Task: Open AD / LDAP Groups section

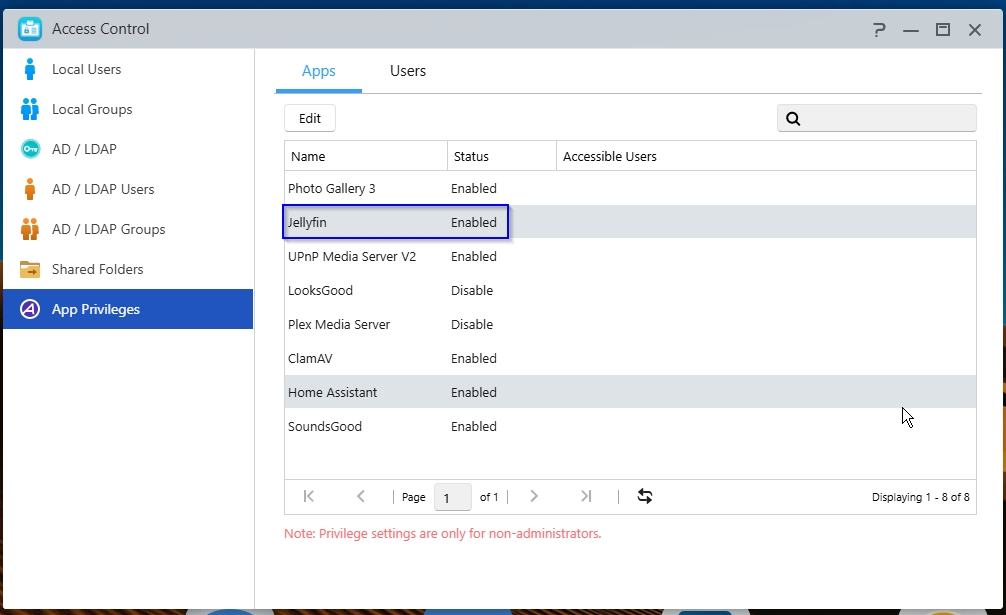Action: 108,230
